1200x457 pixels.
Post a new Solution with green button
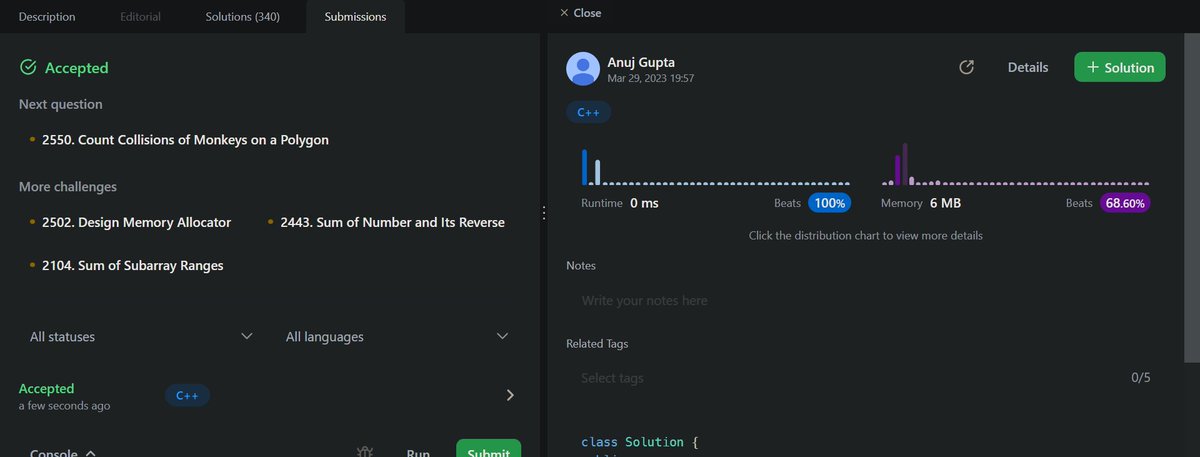(x=1120, y=67)
